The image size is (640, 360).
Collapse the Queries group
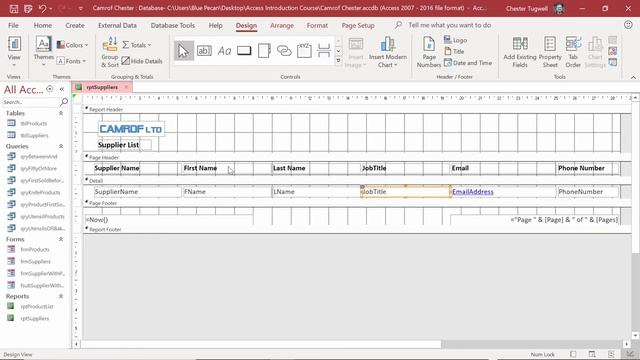click(61, 146)
